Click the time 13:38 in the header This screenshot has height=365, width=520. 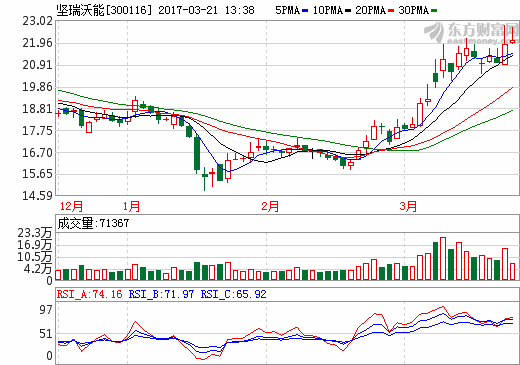pos(239,10)
